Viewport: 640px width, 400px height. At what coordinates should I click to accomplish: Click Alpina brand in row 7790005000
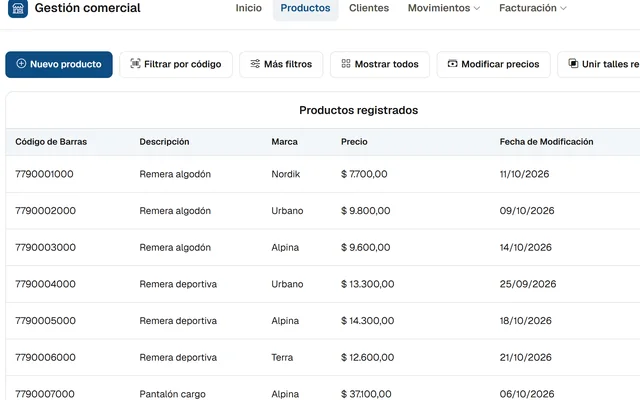pos(285,321)
